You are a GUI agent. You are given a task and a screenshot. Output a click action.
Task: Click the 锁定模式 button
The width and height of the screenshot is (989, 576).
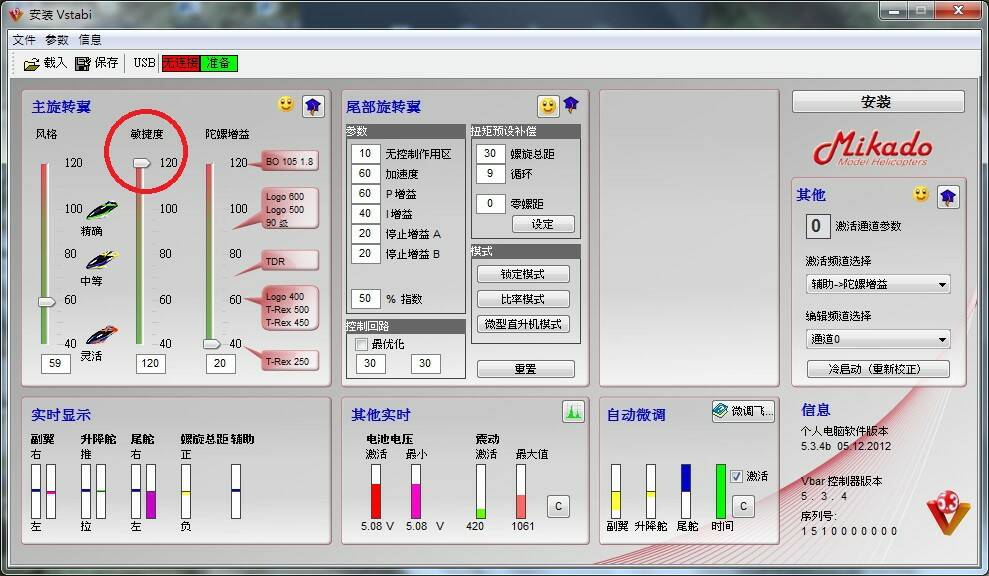(x=523, y=274)
